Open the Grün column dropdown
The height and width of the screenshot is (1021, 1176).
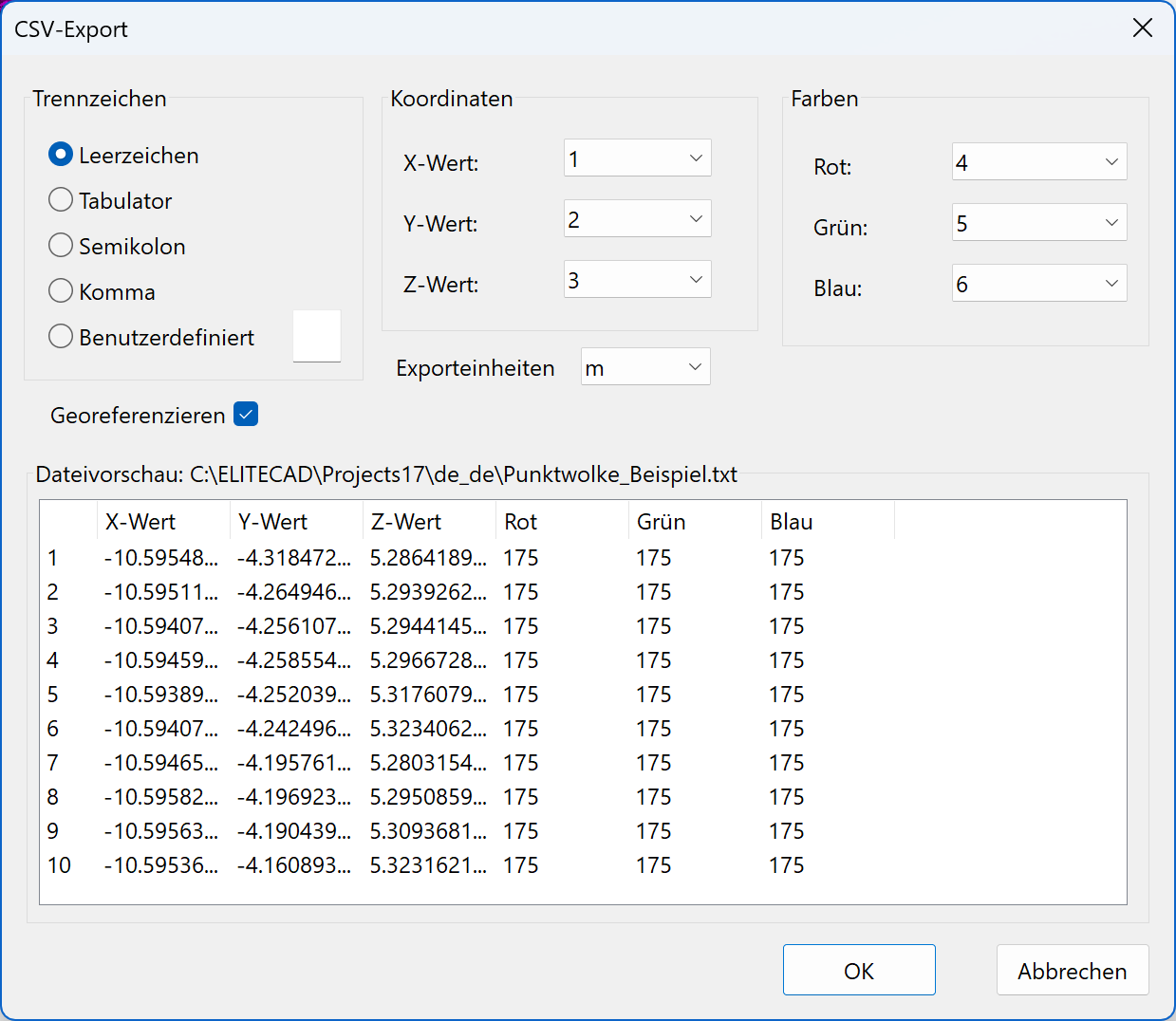pos(1039,223)
